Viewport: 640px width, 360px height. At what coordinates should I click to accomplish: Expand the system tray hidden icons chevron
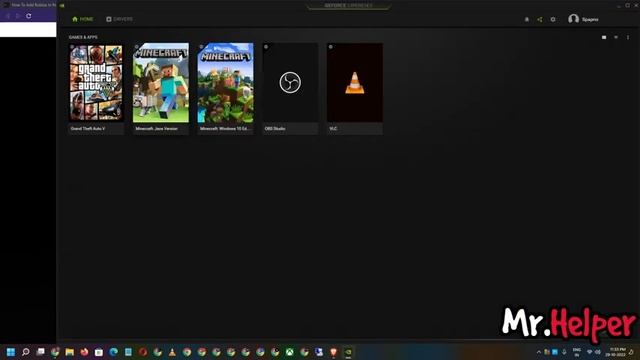pyautogui.click(x=539, y=352)
